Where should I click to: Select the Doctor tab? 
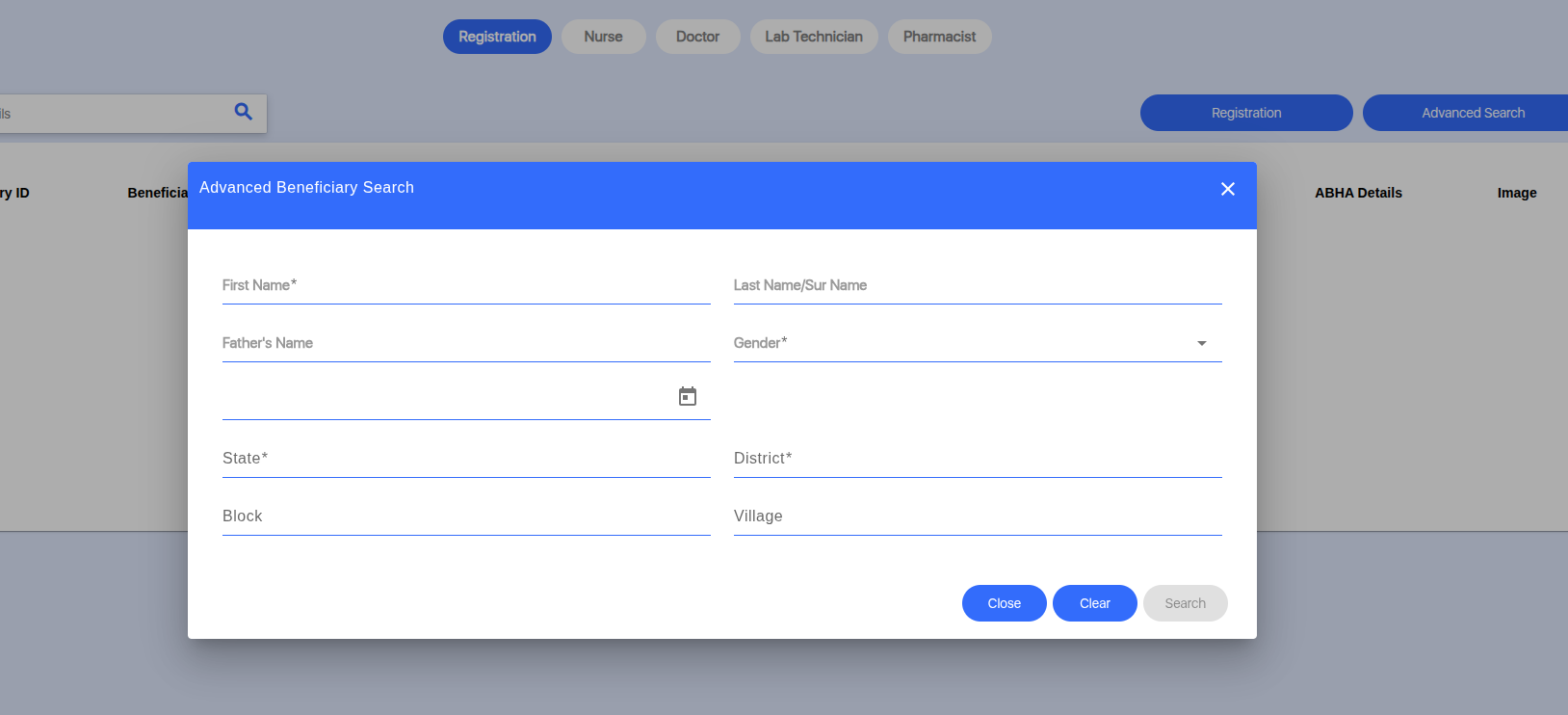697,37
